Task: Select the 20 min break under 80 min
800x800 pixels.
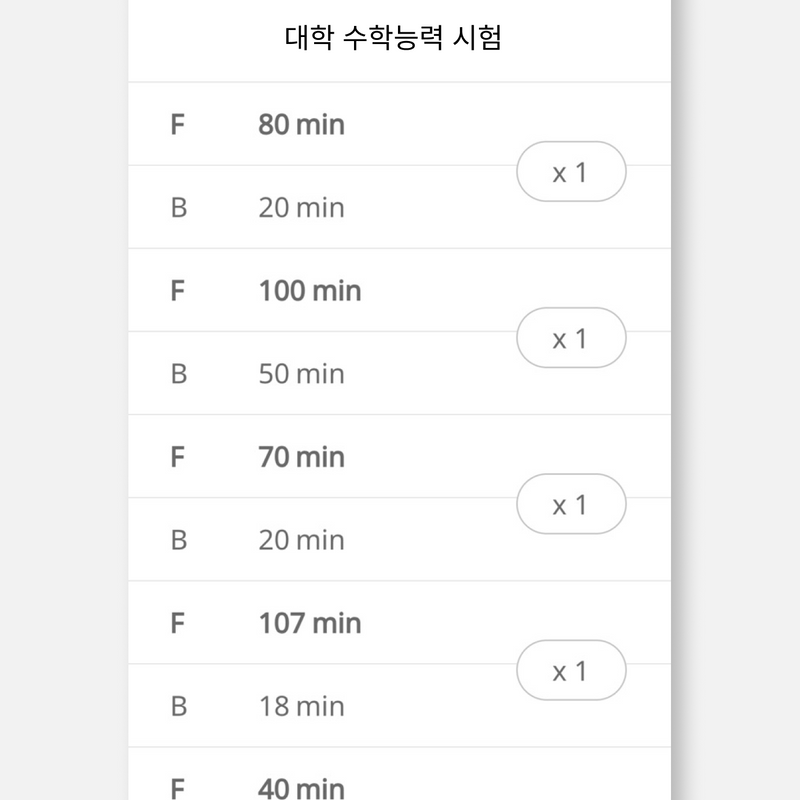Action: (x=399, y=207)
